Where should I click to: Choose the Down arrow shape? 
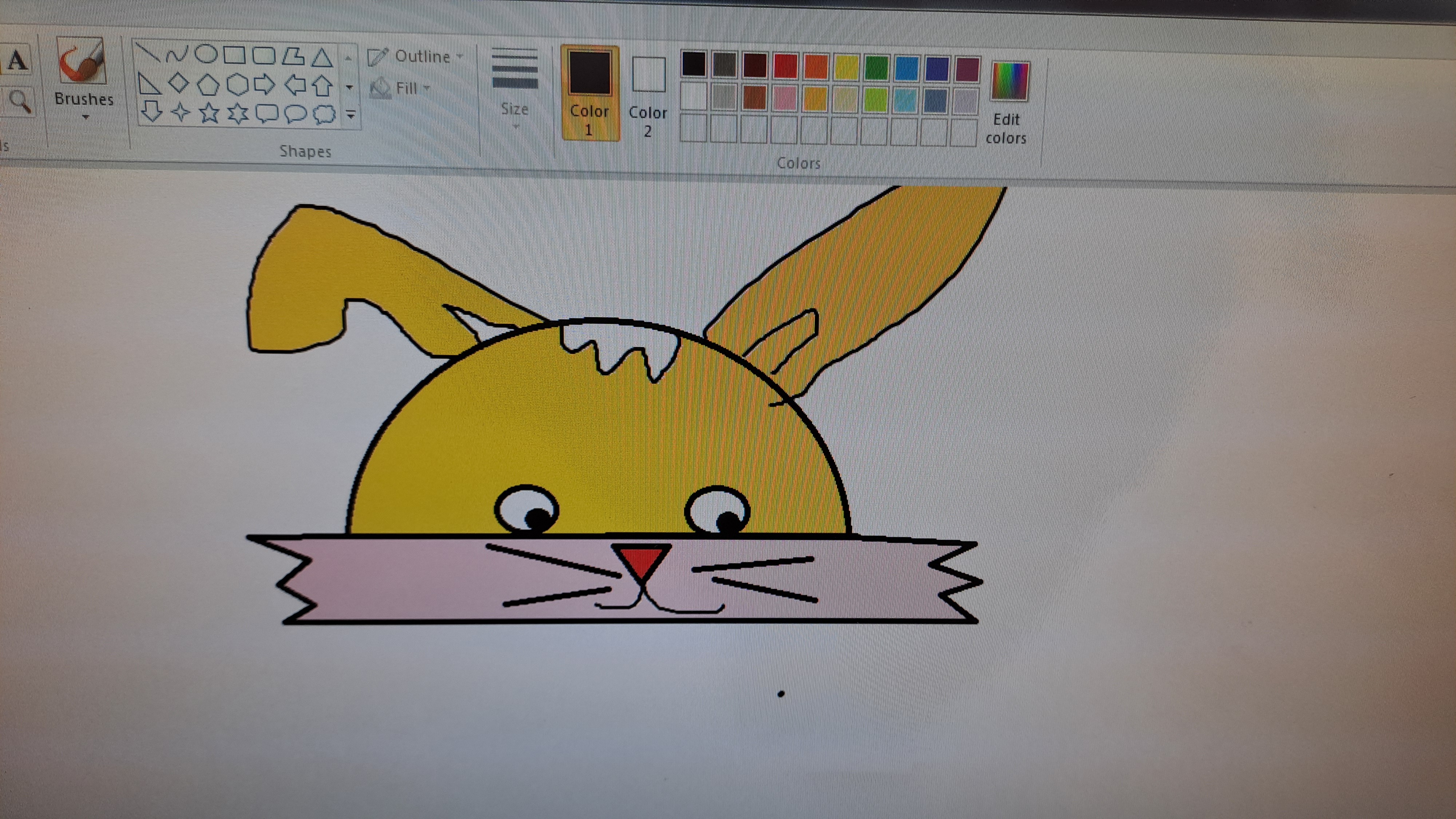click(151, 111)
